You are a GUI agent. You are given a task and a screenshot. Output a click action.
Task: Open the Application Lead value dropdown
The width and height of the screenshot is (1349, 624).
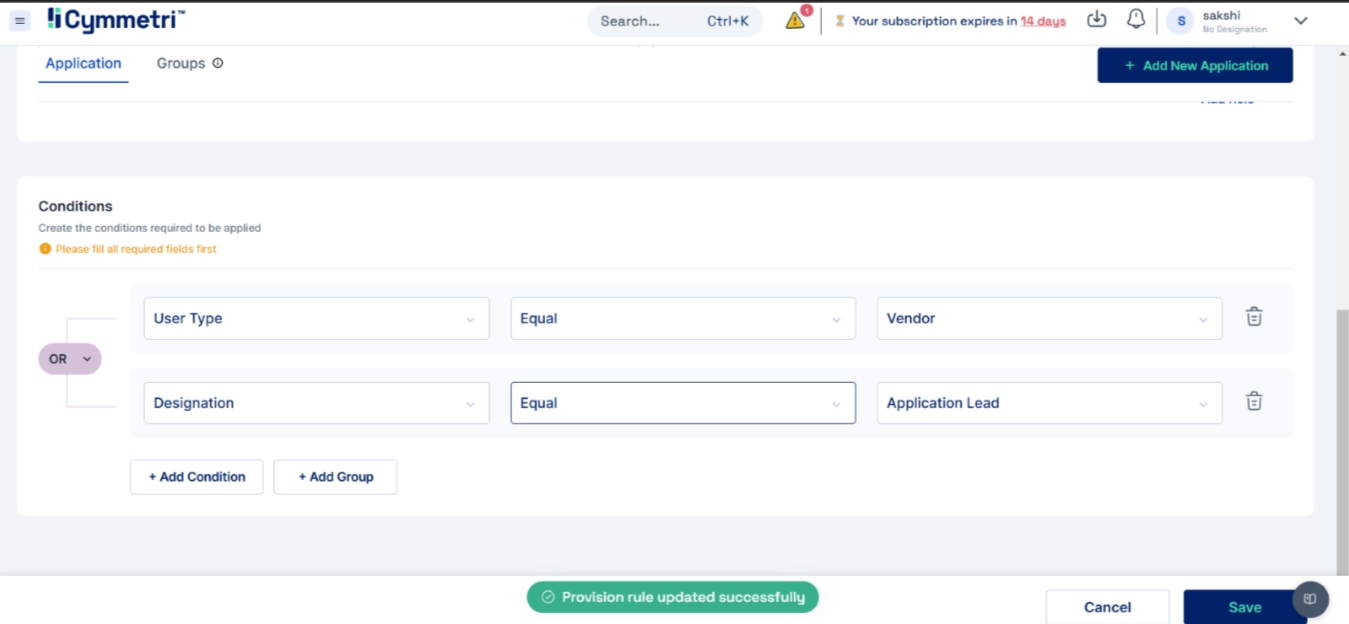click(1048, 403)
